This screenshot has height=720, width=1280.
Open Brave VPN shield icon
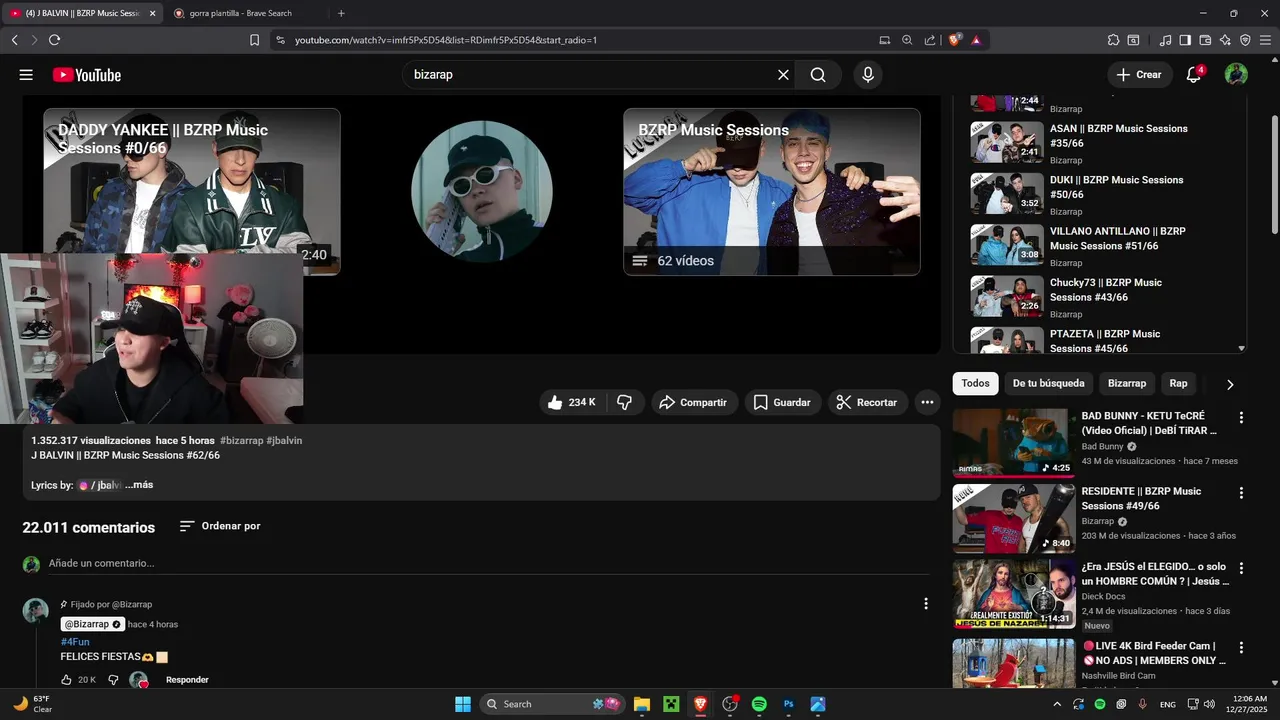coord(1245,40)
